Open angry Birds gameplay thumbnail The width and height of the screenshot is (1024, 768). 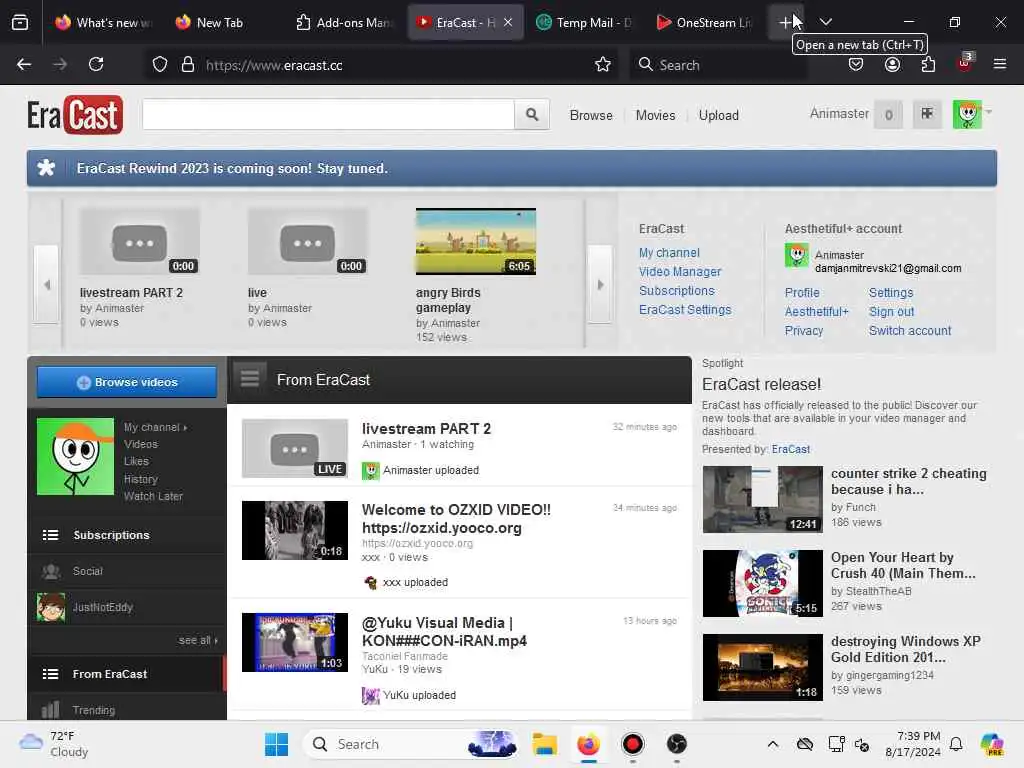[x=475, y=241]
